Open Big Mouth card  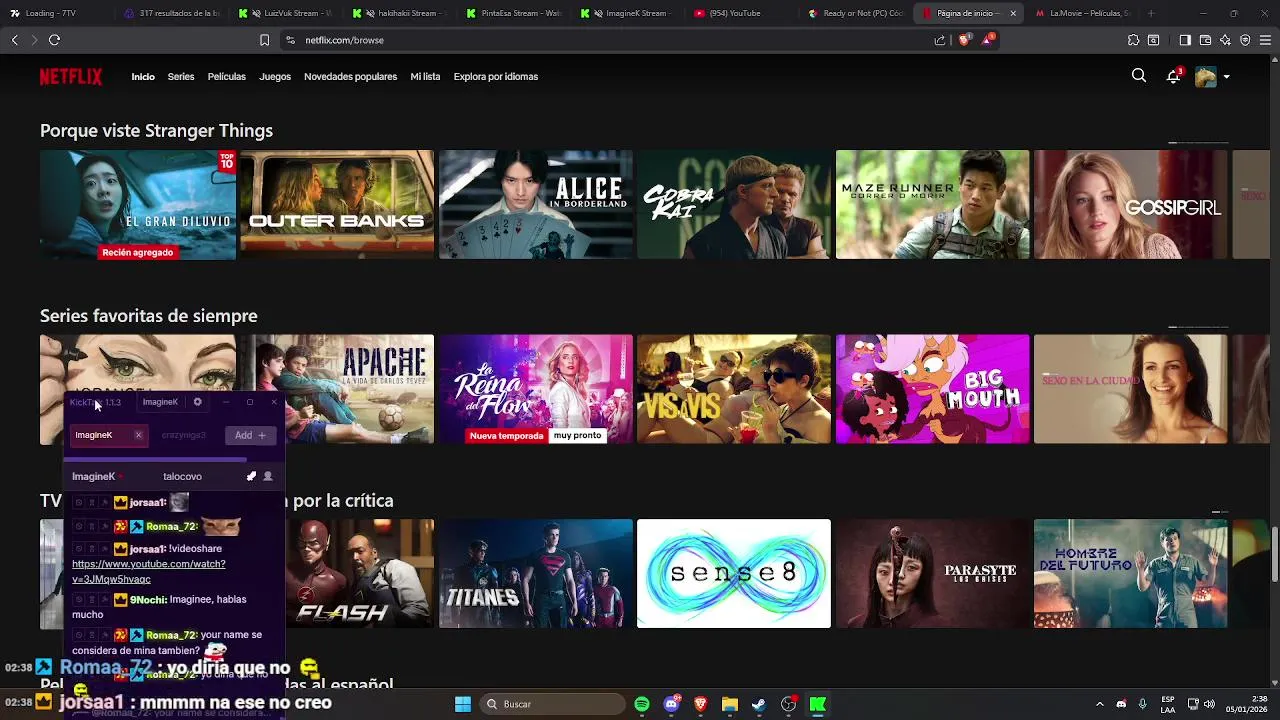click(933, 389)
